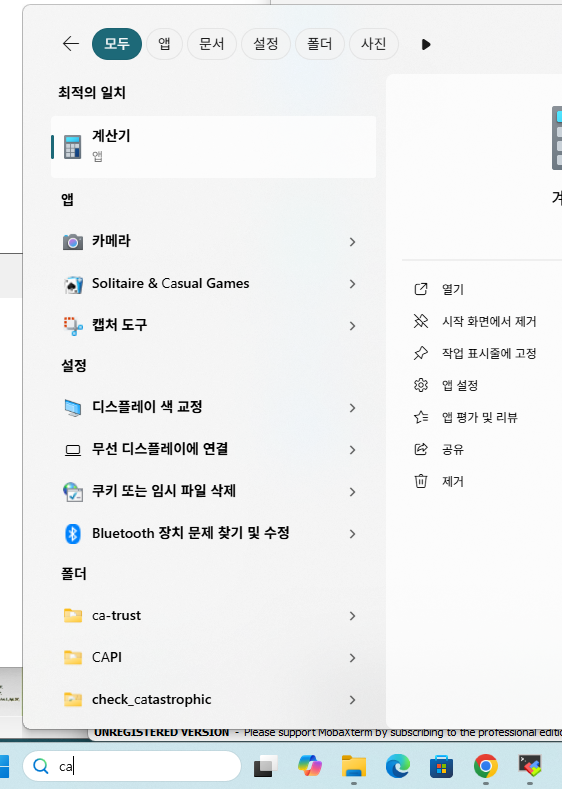
Task: Open Task View from the taskbar
Action: pos(265,766)
